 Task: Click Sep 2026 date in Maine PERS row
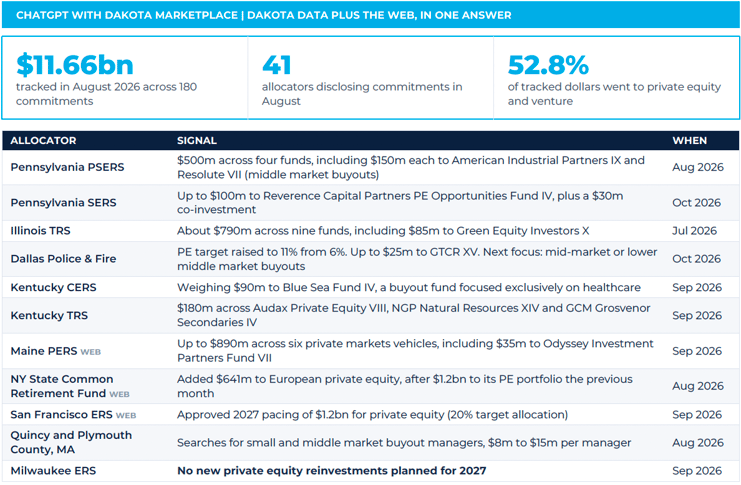coord(697,351)
